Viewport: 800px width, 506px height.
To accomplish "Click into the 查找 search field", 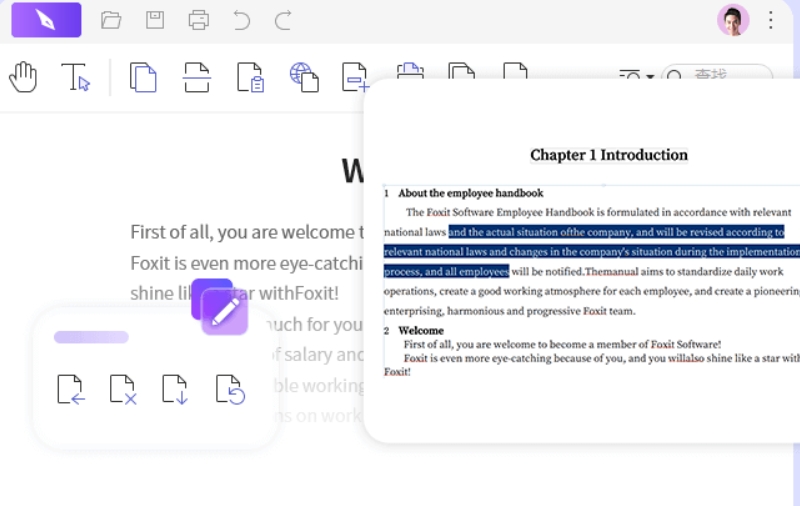I will [x=717, y=74].
